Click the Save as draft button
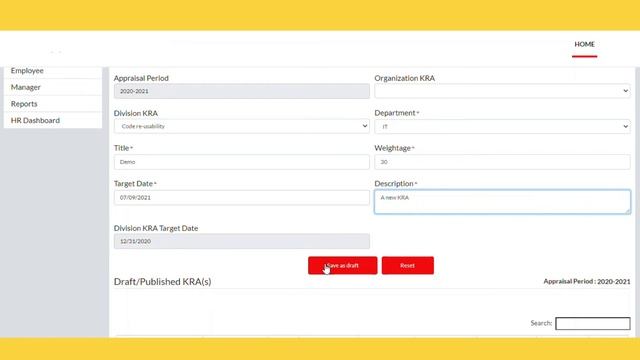The image size is (640, 360). (x=342, y=265)
